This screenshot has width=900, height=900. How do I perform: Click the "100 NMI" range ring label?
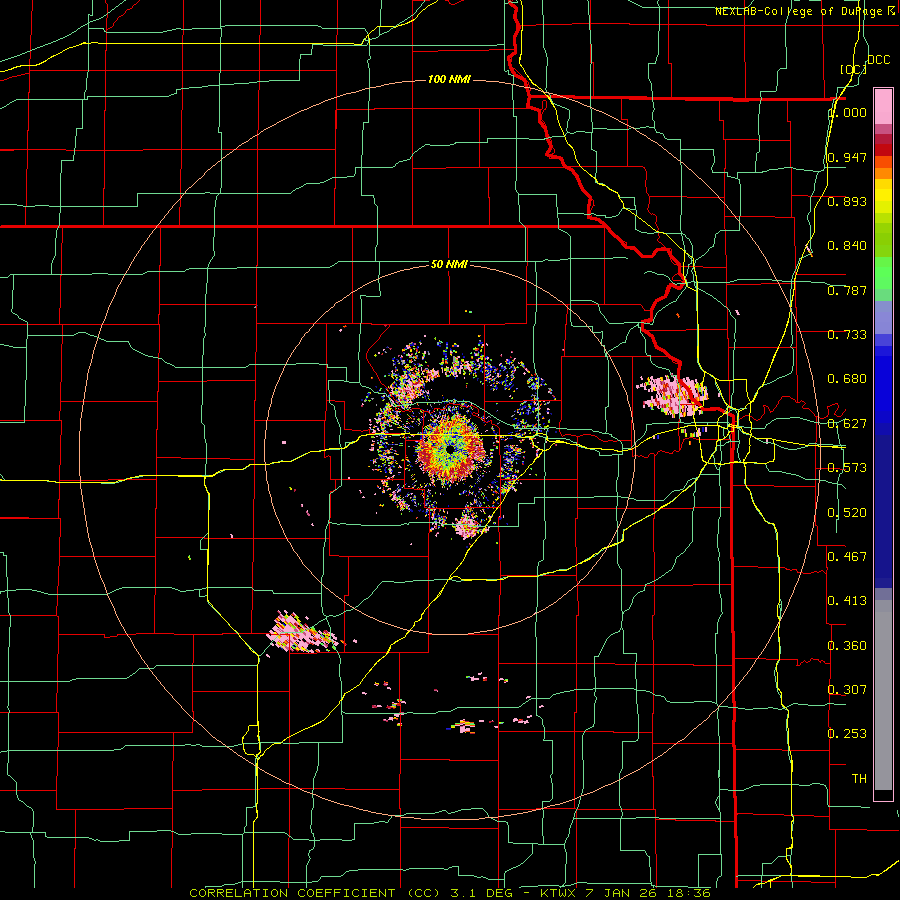coord(449,79)
